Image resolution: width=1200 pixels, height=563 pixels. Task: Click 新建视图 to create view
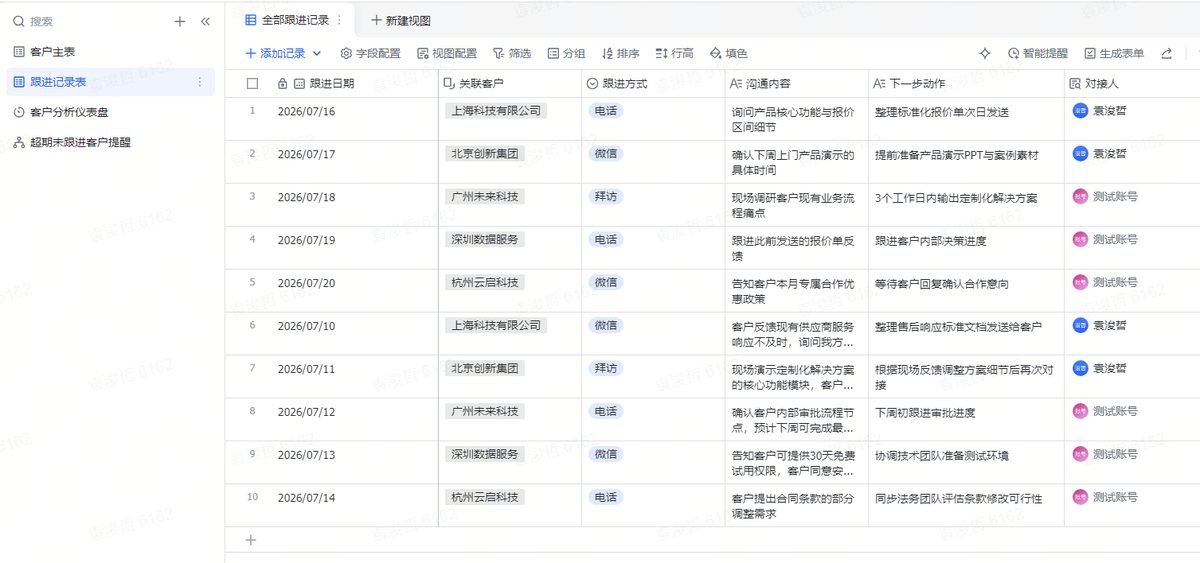400,20
